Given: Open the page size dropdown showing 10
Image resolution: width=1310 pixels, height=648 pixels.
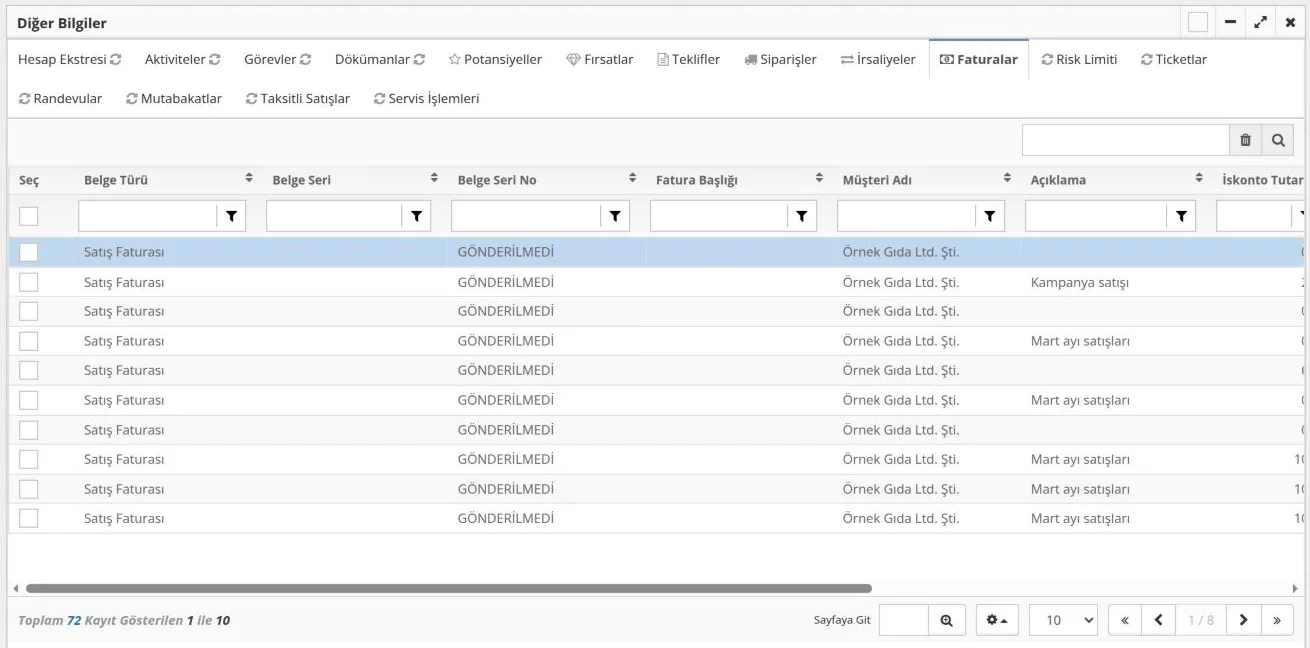Looking at the screenshot, I should [x=1063, y=620].
